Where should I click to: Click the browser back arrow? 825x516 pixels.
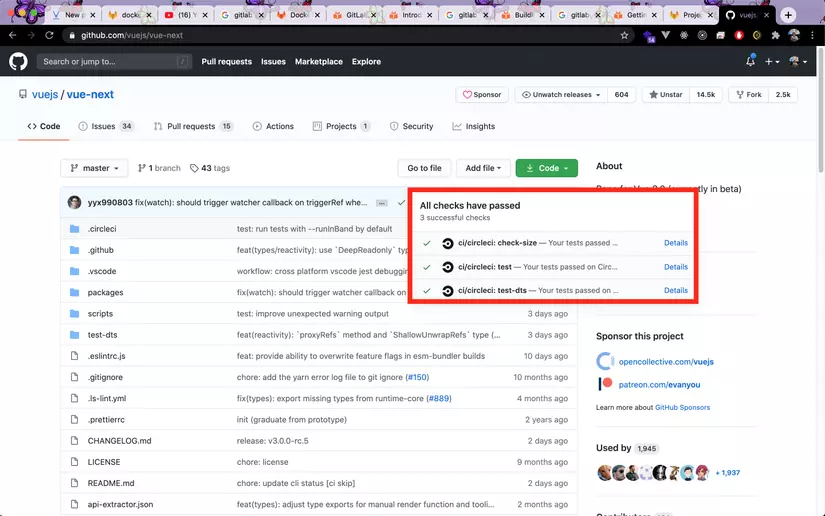(x=13, y=35)
